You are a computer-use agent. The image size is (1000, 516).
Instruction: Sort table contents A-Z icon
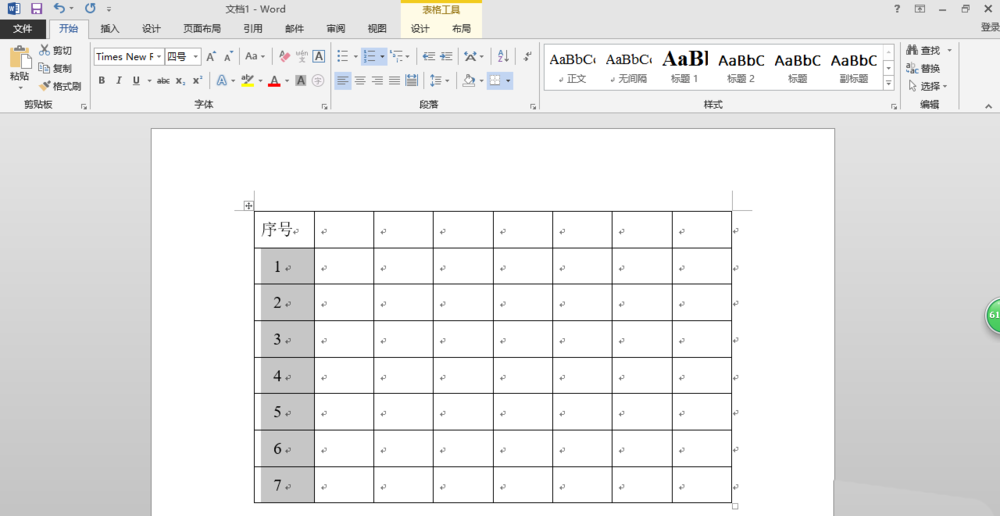pos(503,57)
